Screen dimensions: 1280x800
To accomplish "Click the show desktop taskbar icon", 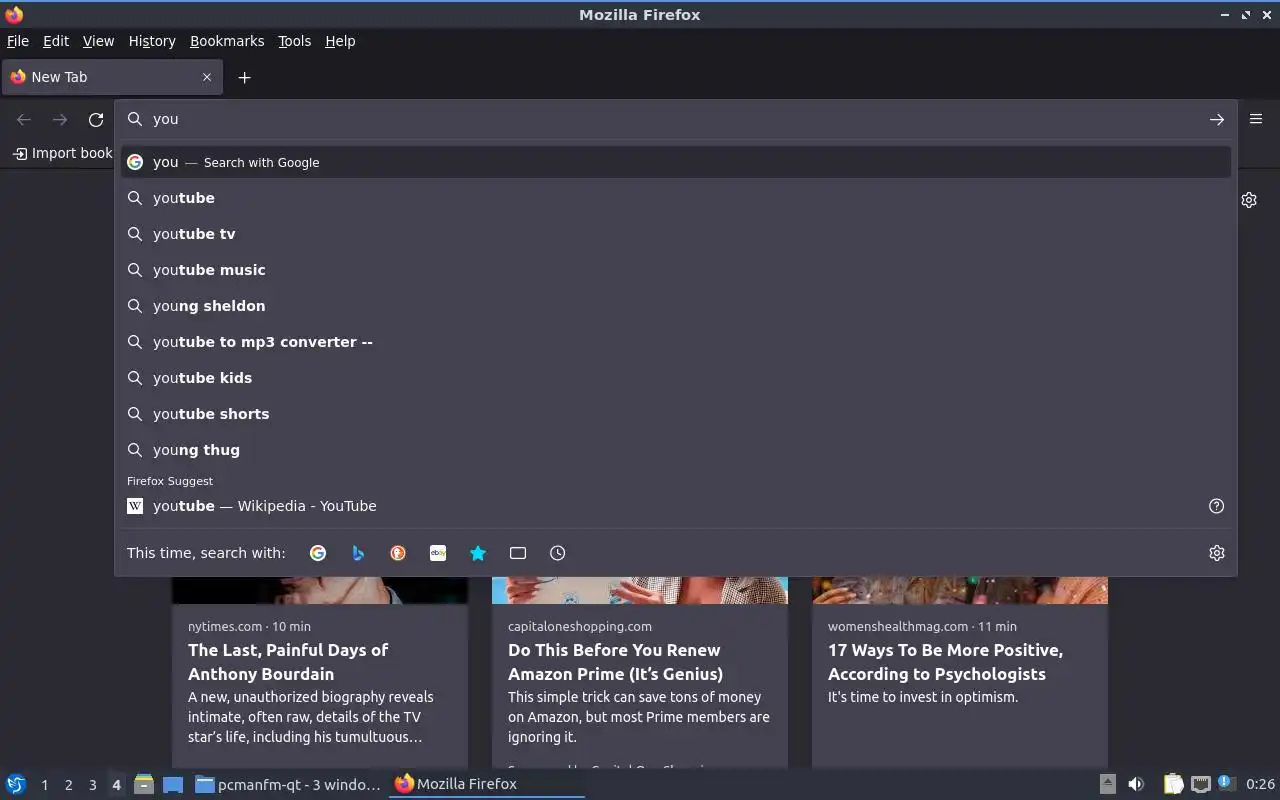I will [172, 784].
